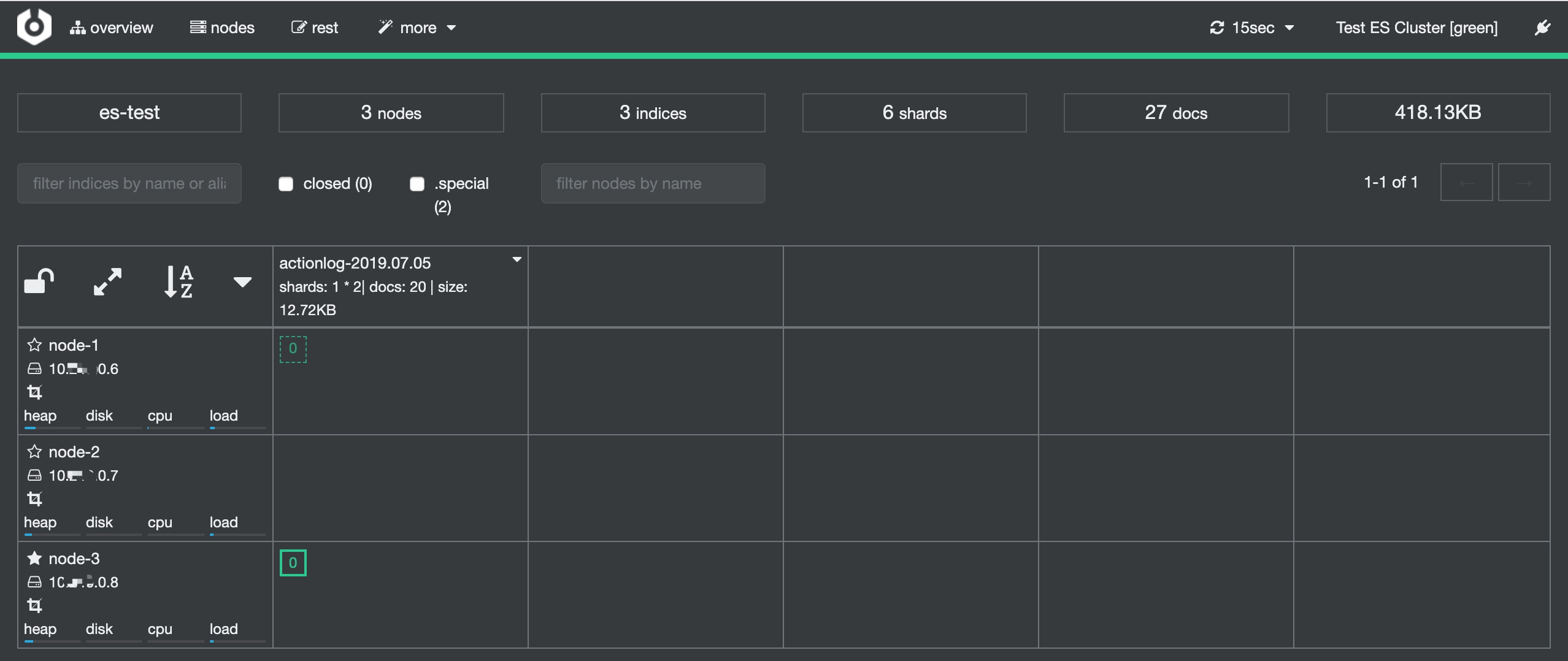Screen dimensions: 1568x661
Task: Click node-1 heap usage bar
Action: [x=52, y=427]
